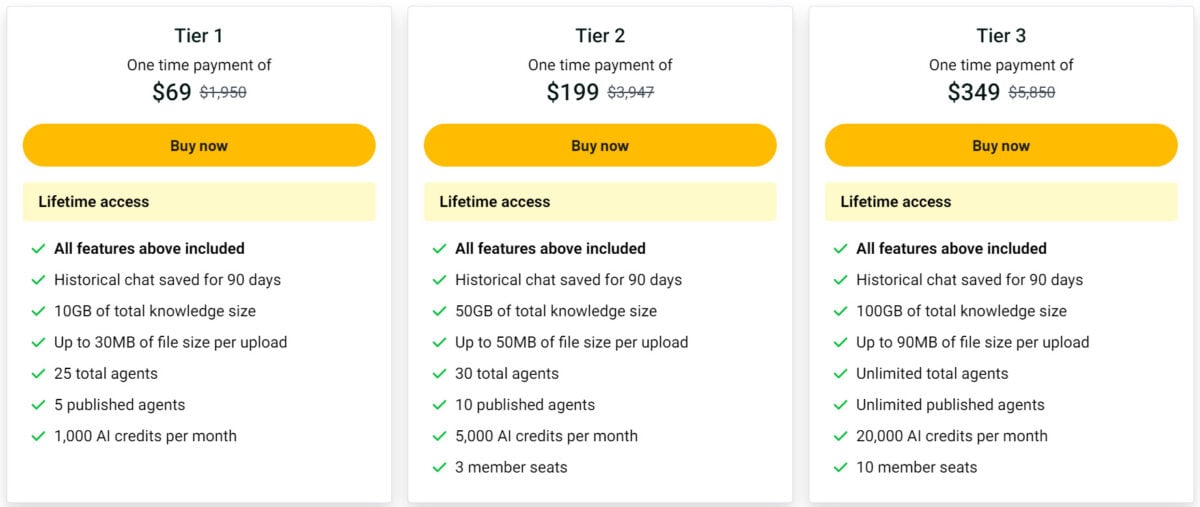Click checkmark beside 50GB of total knowledge size
Image resolution: width=1200 pixels, height=507 pixels.
tap(439, 311)
